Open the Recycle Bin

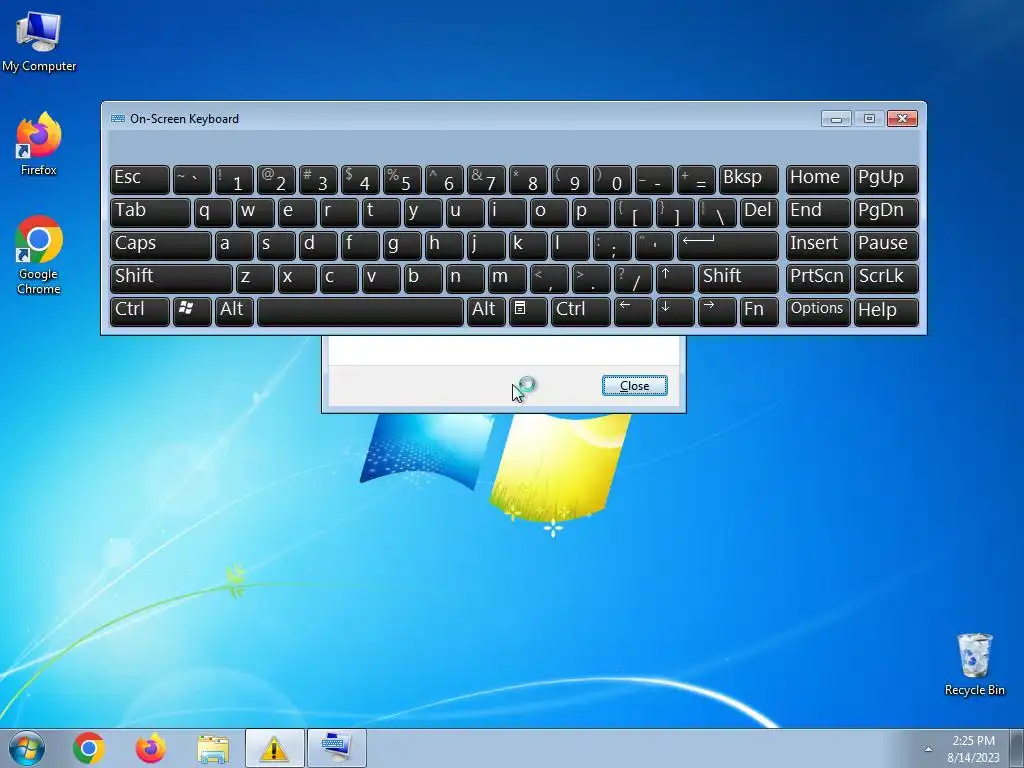click(x=974, y=664)
